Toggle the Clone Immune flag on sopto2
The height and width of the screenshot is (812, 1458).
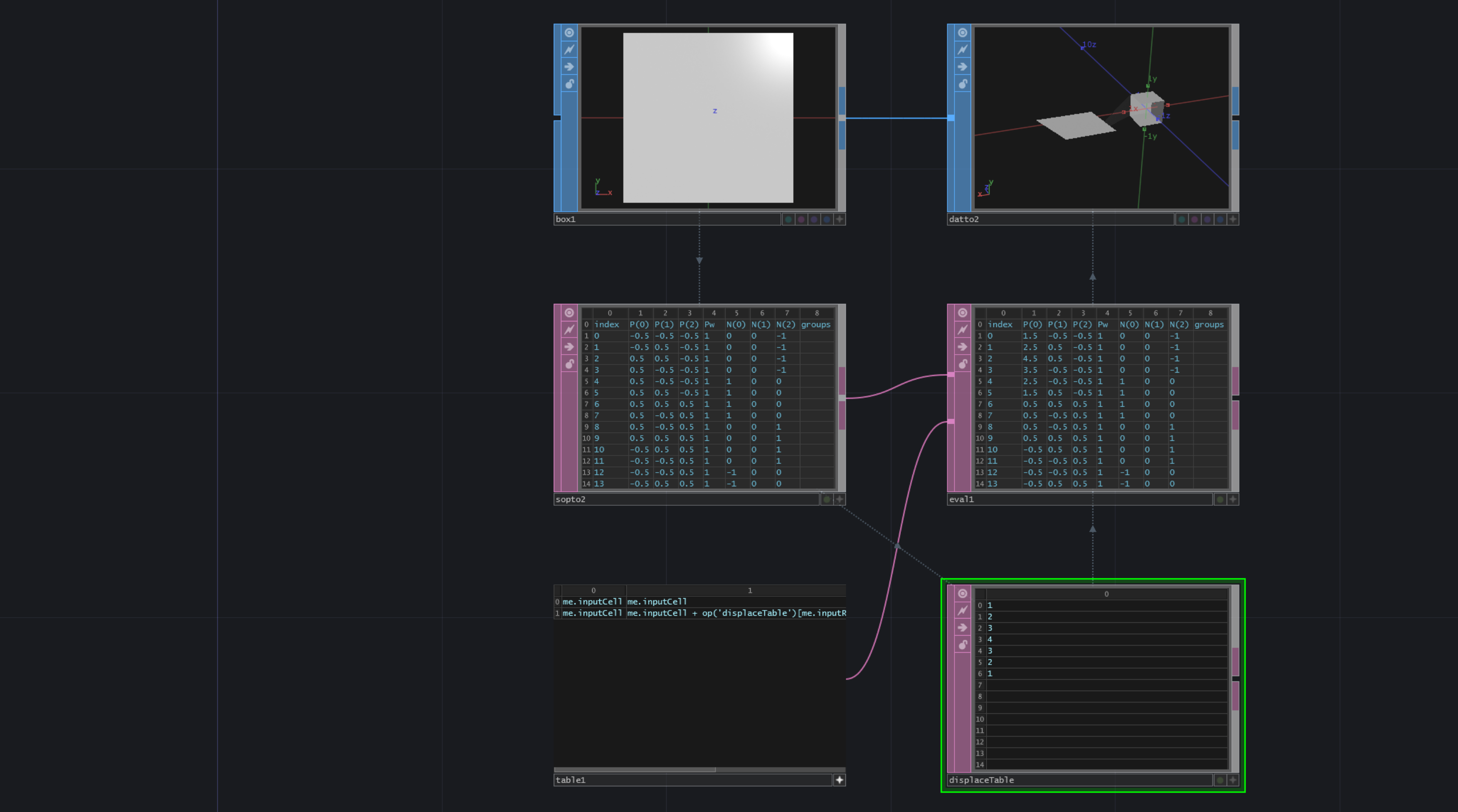[x=569, y=329]
